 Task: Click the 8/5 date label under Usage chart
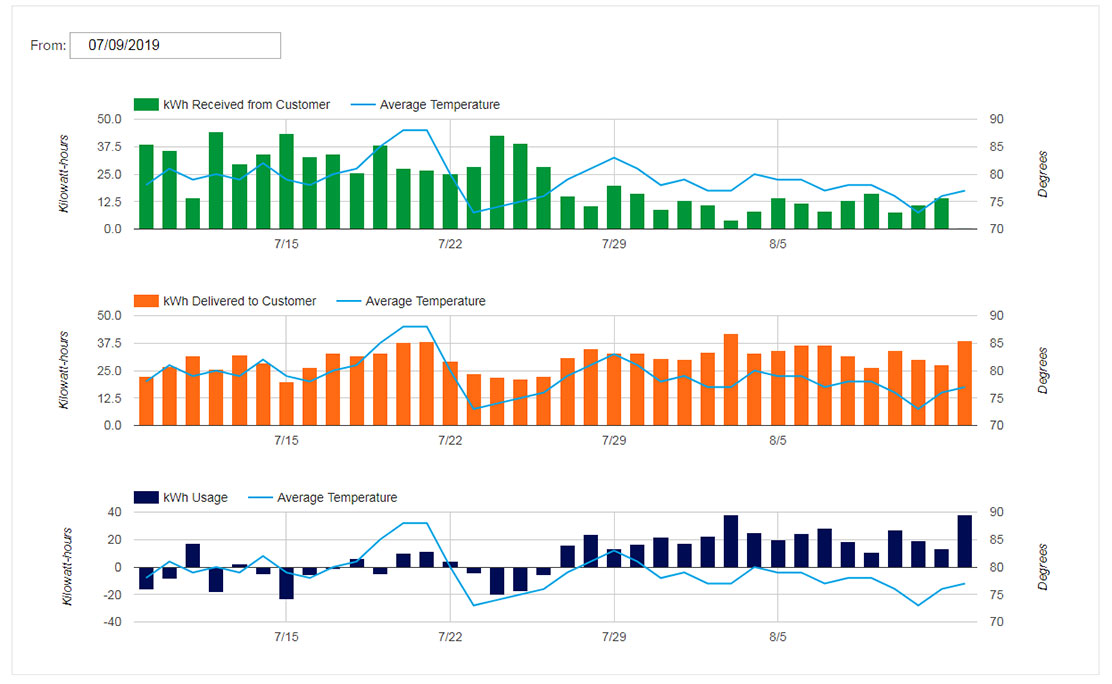click(777, 637)
